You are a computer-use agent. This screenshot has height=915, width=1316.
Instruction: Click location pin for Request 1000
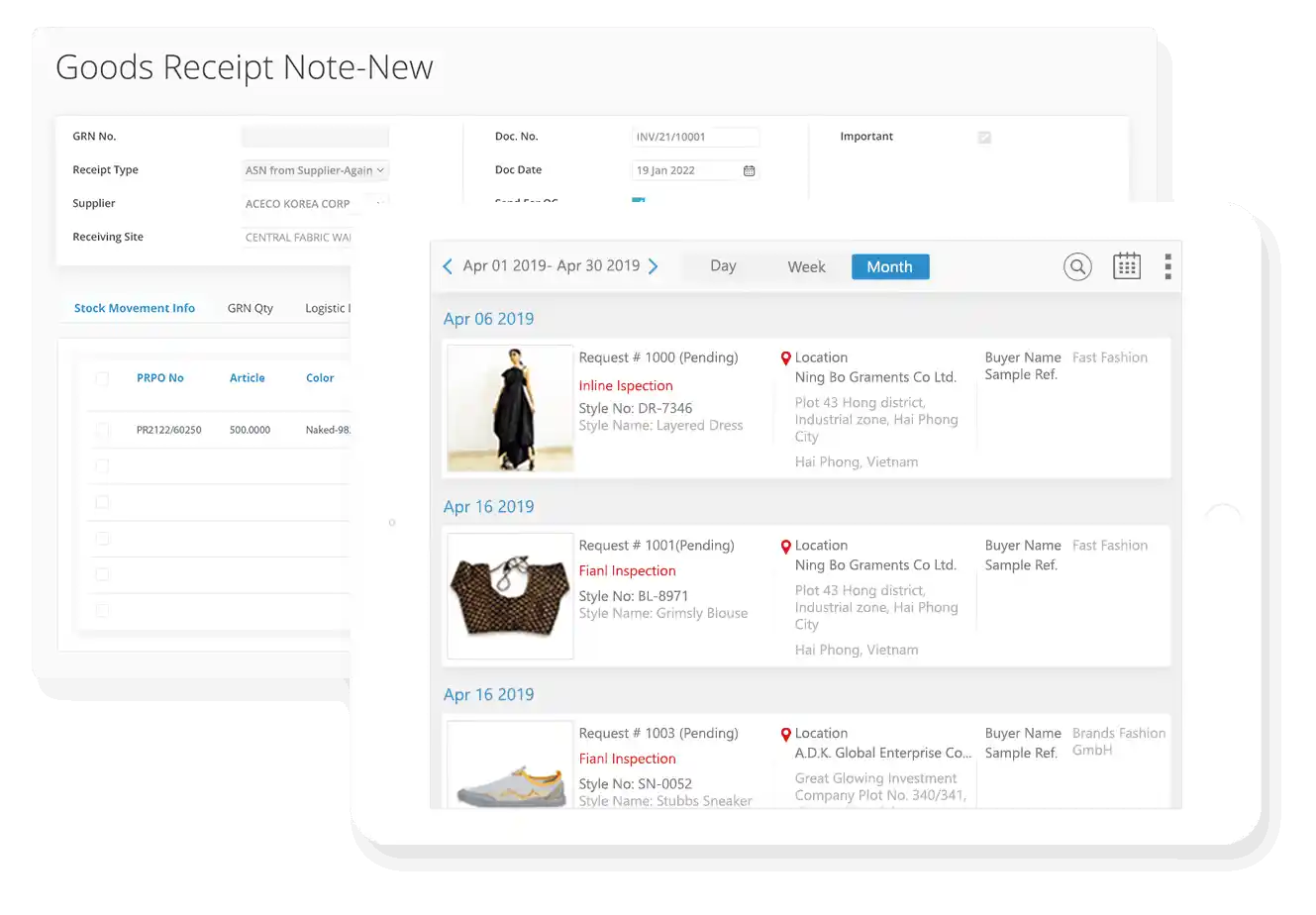[x=785, y=358]
